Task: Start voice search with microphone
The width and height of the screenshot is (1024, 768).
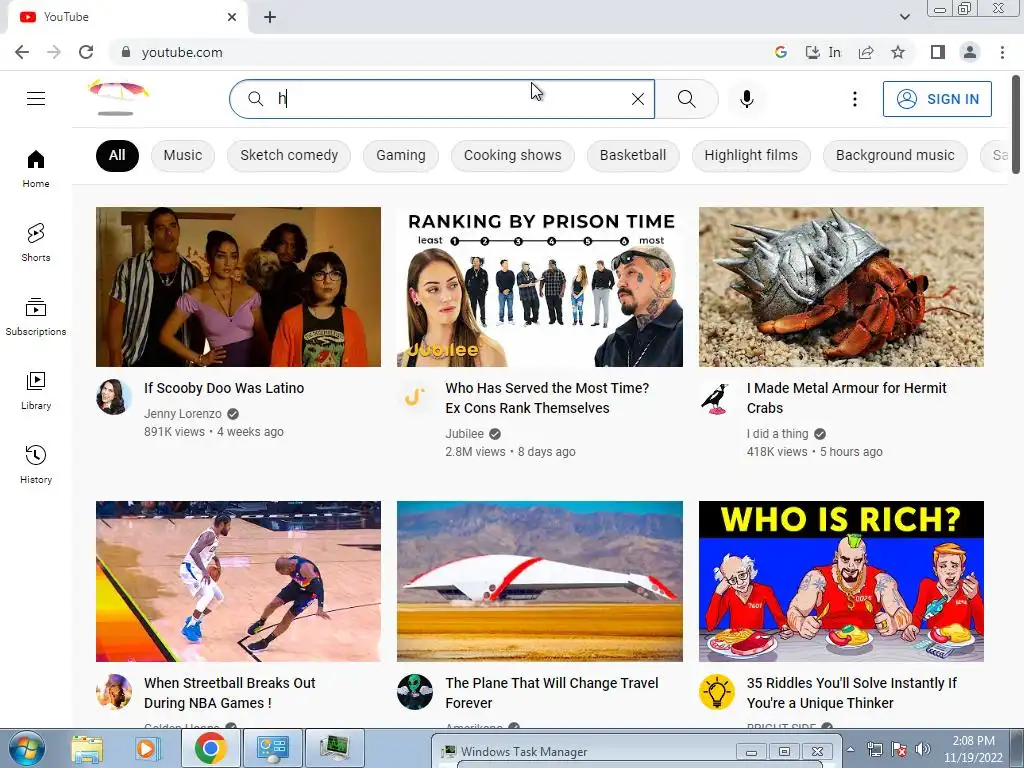Action: (746, 99)
